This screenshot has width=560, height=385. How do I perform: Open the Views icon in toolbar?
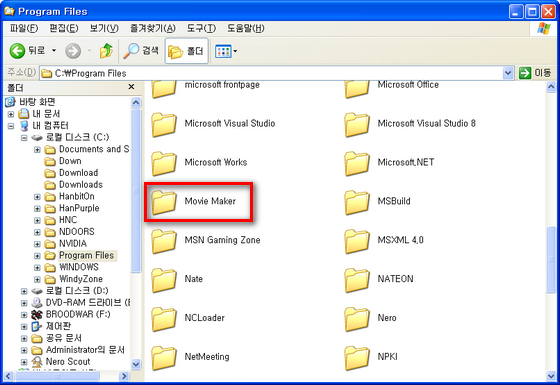click(224, 51)
